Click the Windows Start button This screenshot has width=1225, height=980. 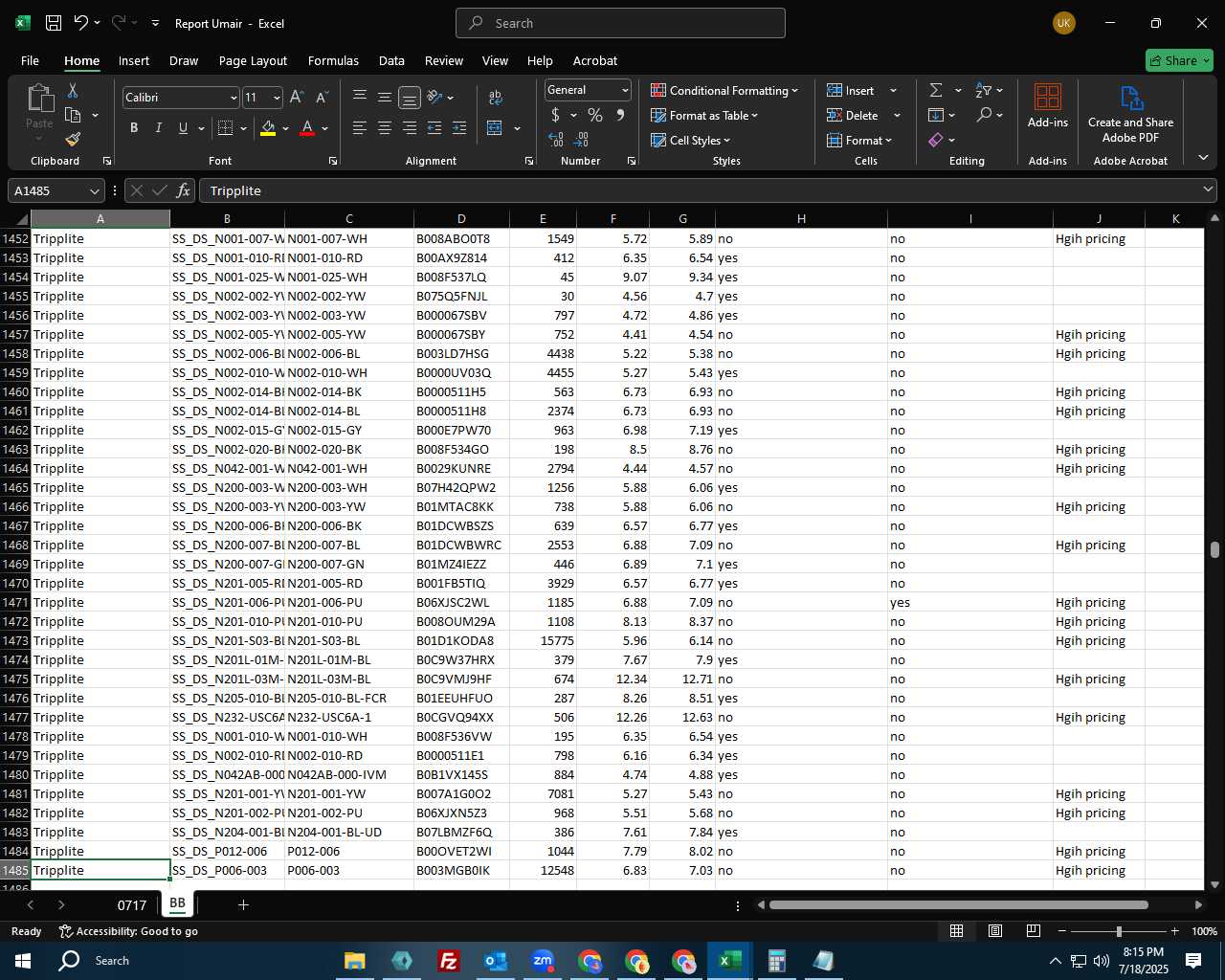(x=23, y=960)
